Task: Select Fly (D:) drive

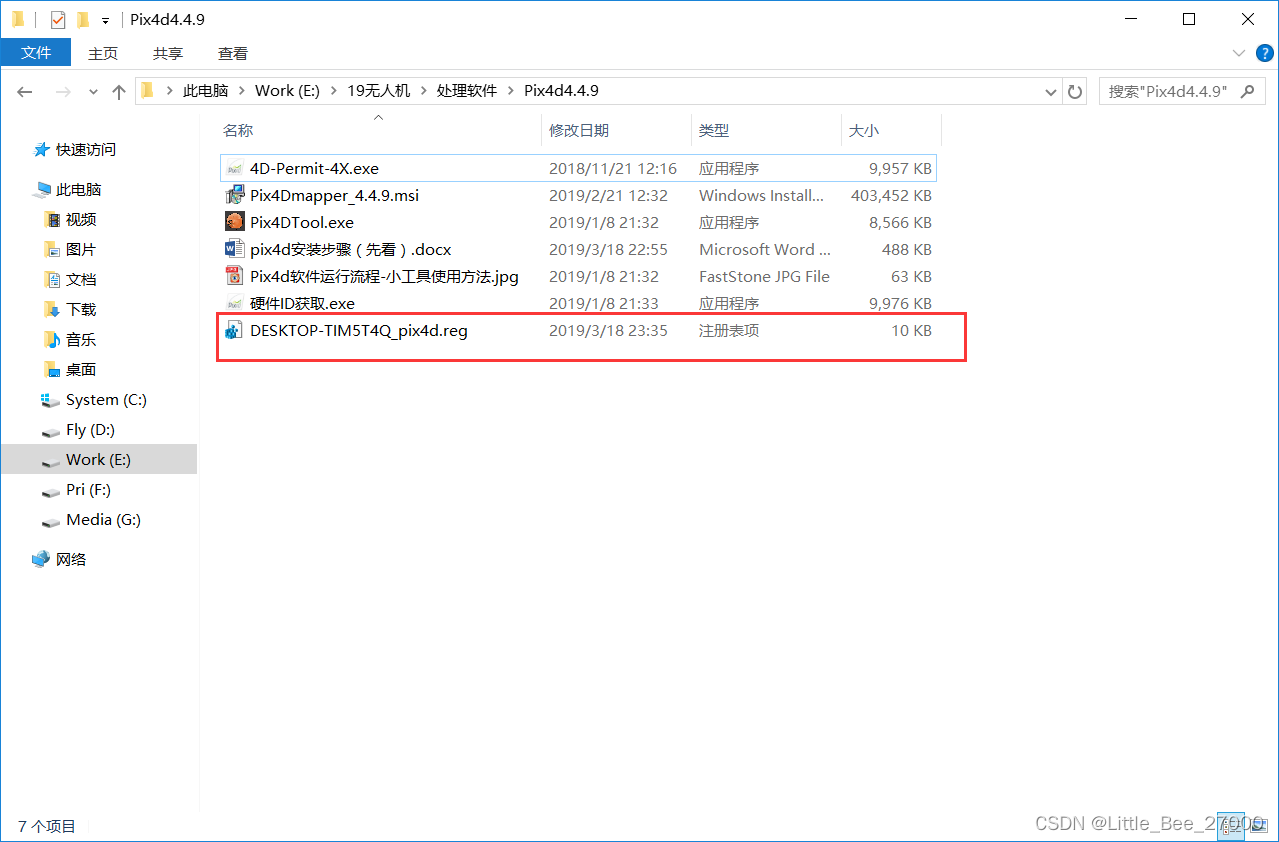Action: click(90, 429)
